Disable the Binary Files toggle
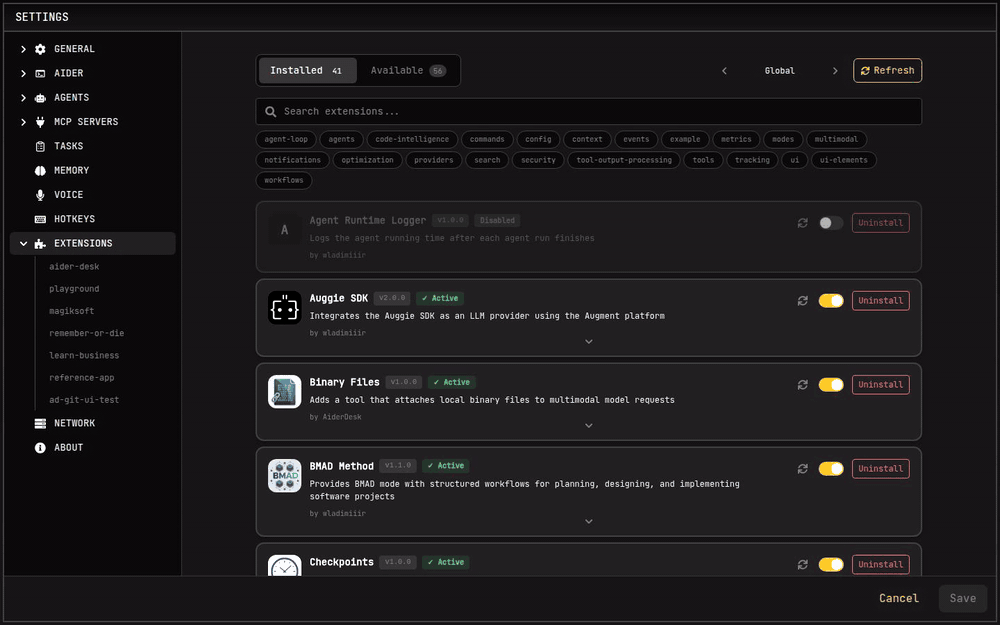This screenshot has width=1000, height=625. [831, 385]
